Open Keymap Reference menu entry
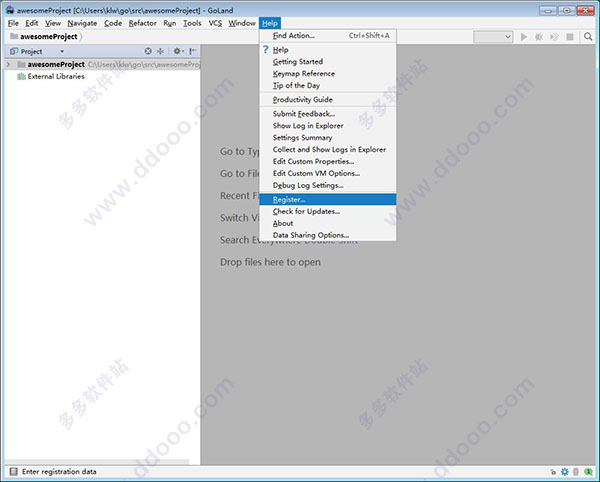The image size is (600, 482). [x=328, y=73]
